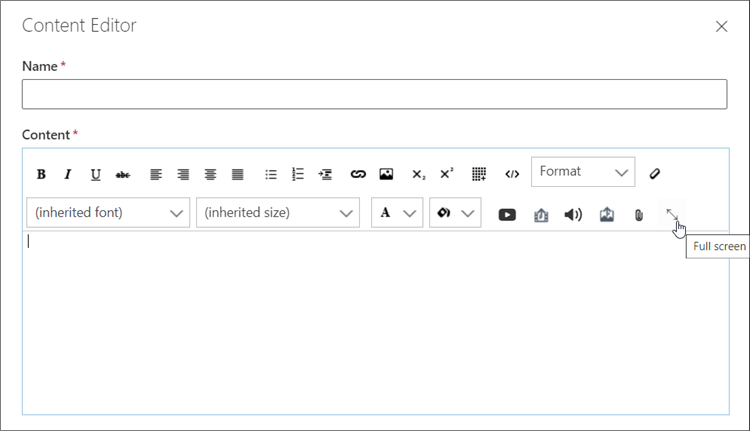The image size is (750, 431).
Task: Attach a file with the paperclip icon
Action: (638, 214)
